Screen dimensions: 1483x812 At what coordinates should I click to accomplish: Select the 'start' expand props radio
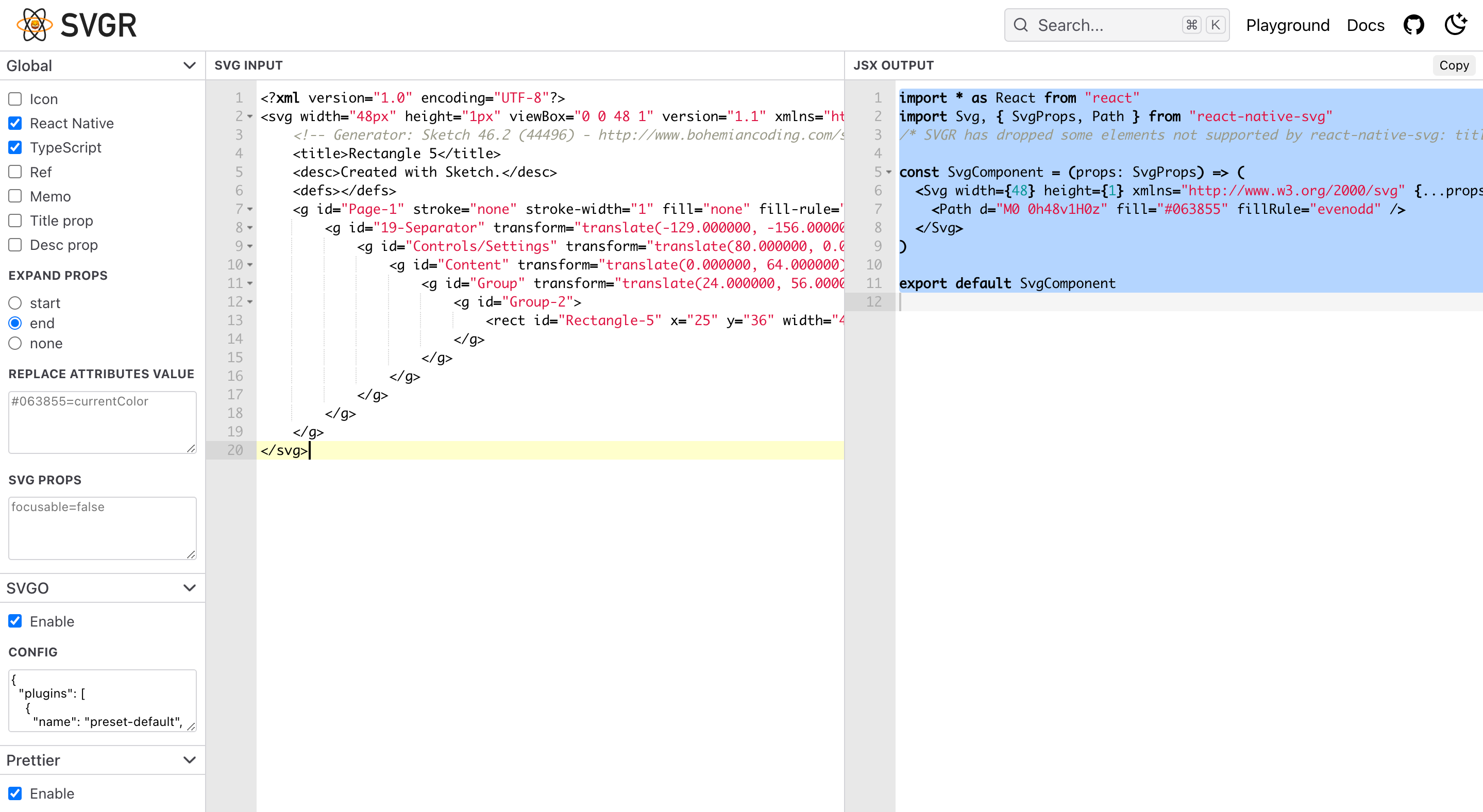pyautogui.click(x=15, y=303)
